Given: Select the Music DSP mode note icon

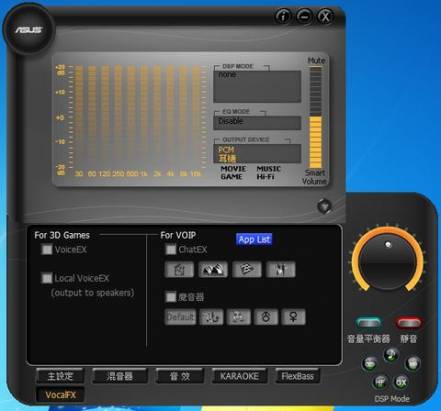Looking at the screenshot, I should pyautogui.click(x=391, y=355).
